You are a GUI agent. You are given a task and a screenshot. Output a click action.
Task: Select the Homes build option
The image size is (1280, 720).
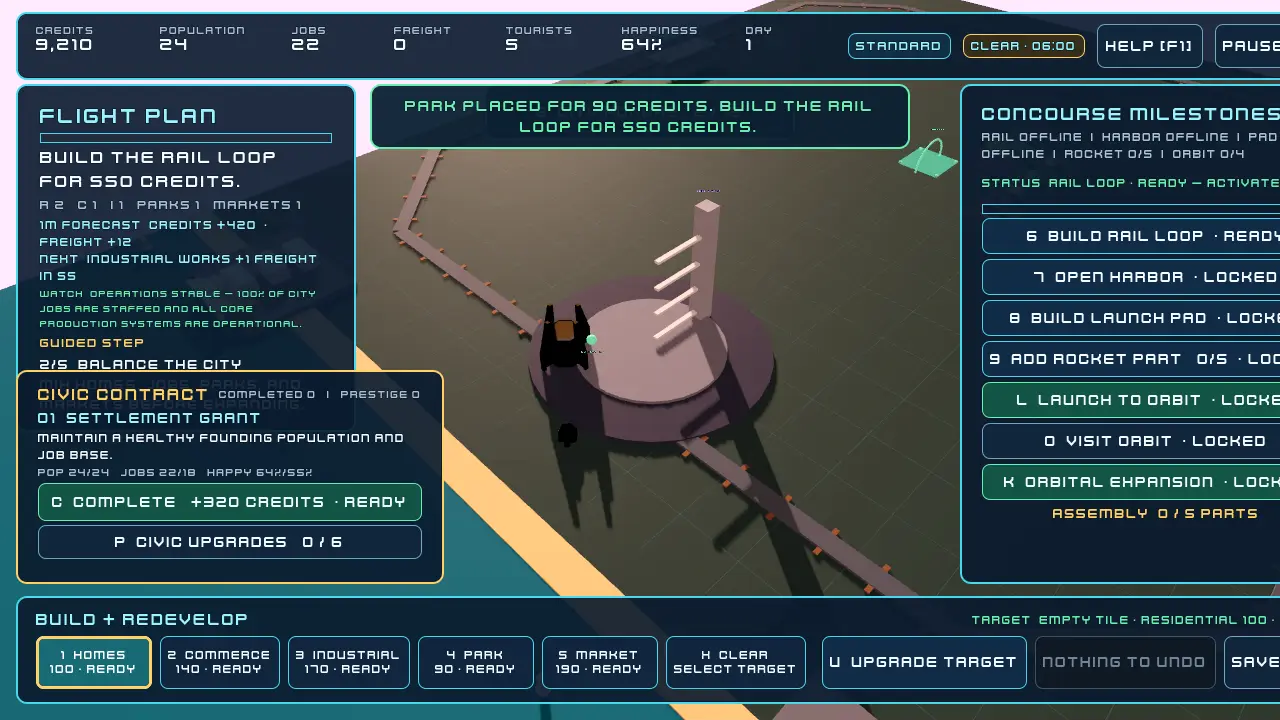click(x=94, y=662)
